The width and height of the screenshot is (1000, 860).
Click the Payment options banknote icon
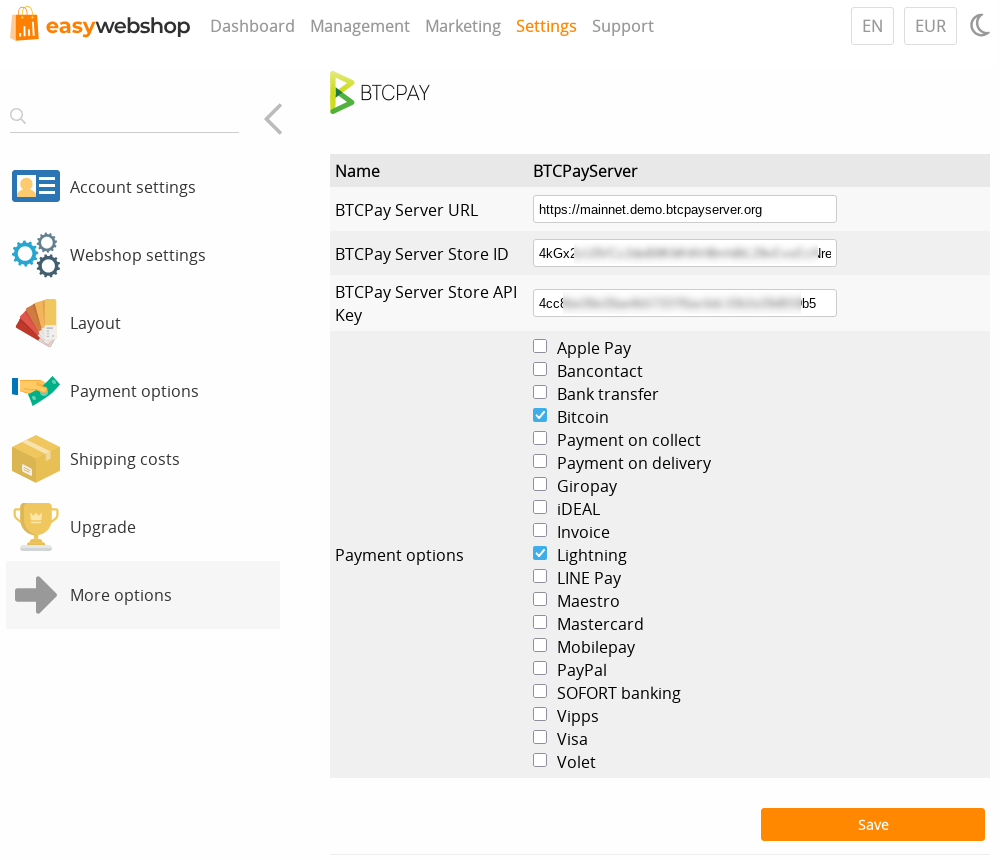pyautogui.click(x=35, y=390)
